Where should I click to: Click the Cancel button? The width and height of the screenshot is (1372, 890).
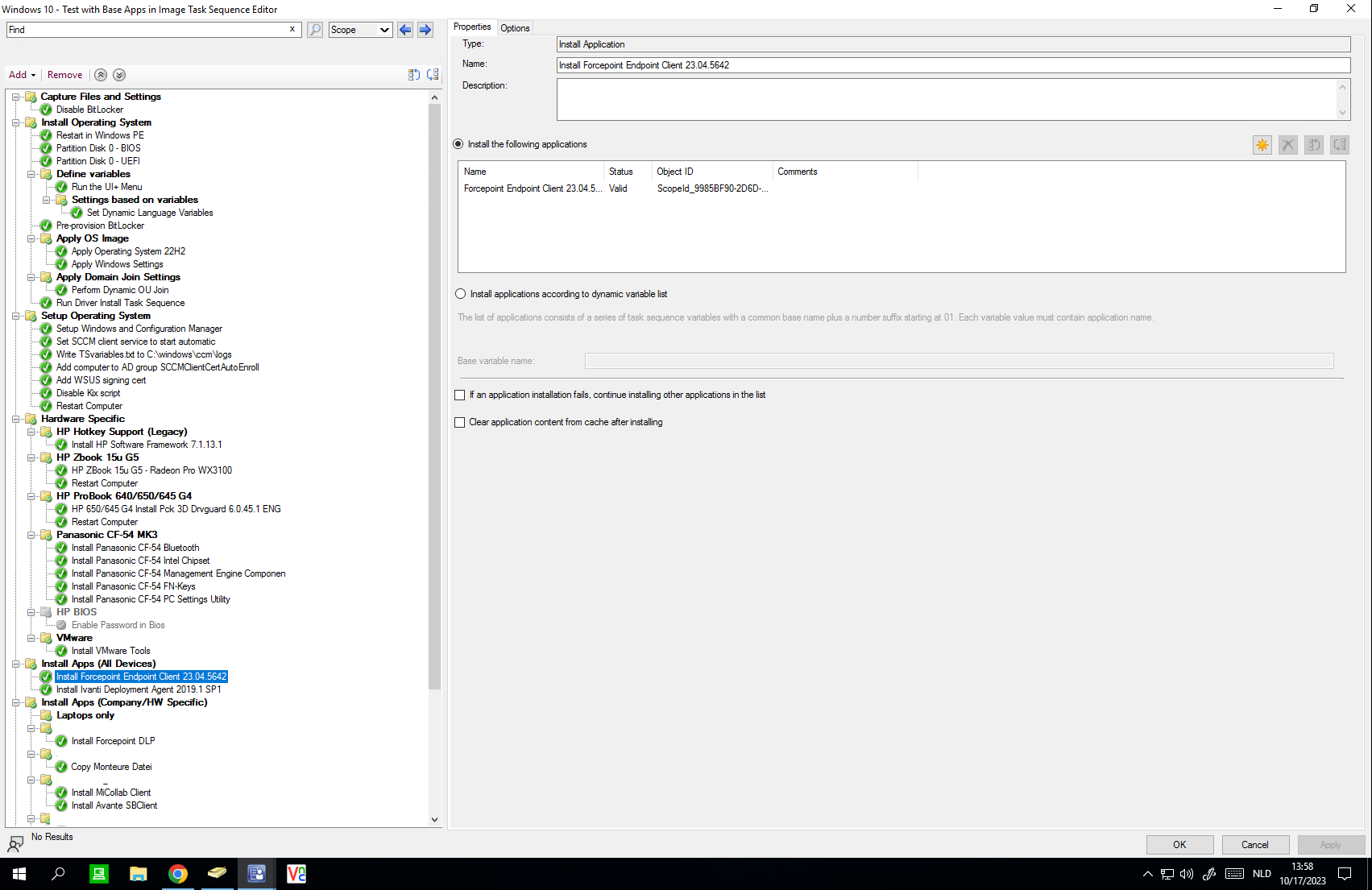coord(1255,845)
